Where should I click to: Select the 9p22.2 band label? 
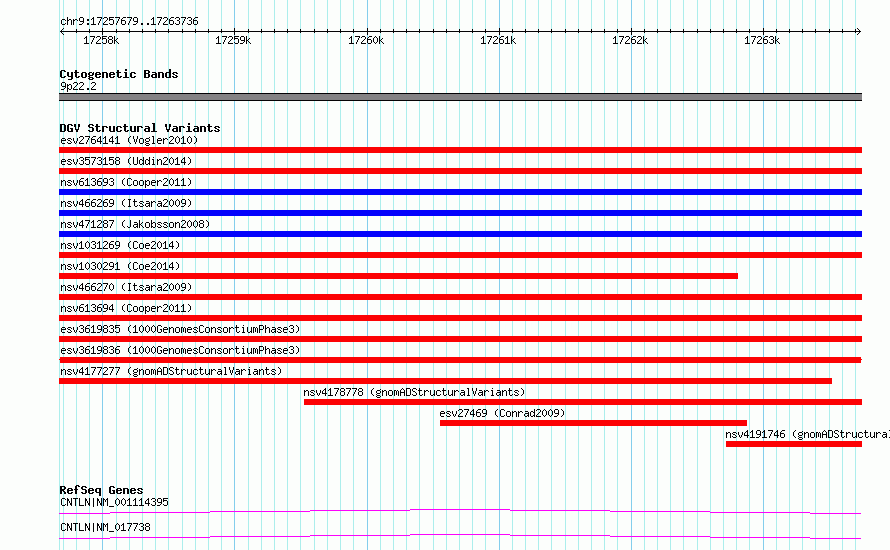[x=78, y=86]
